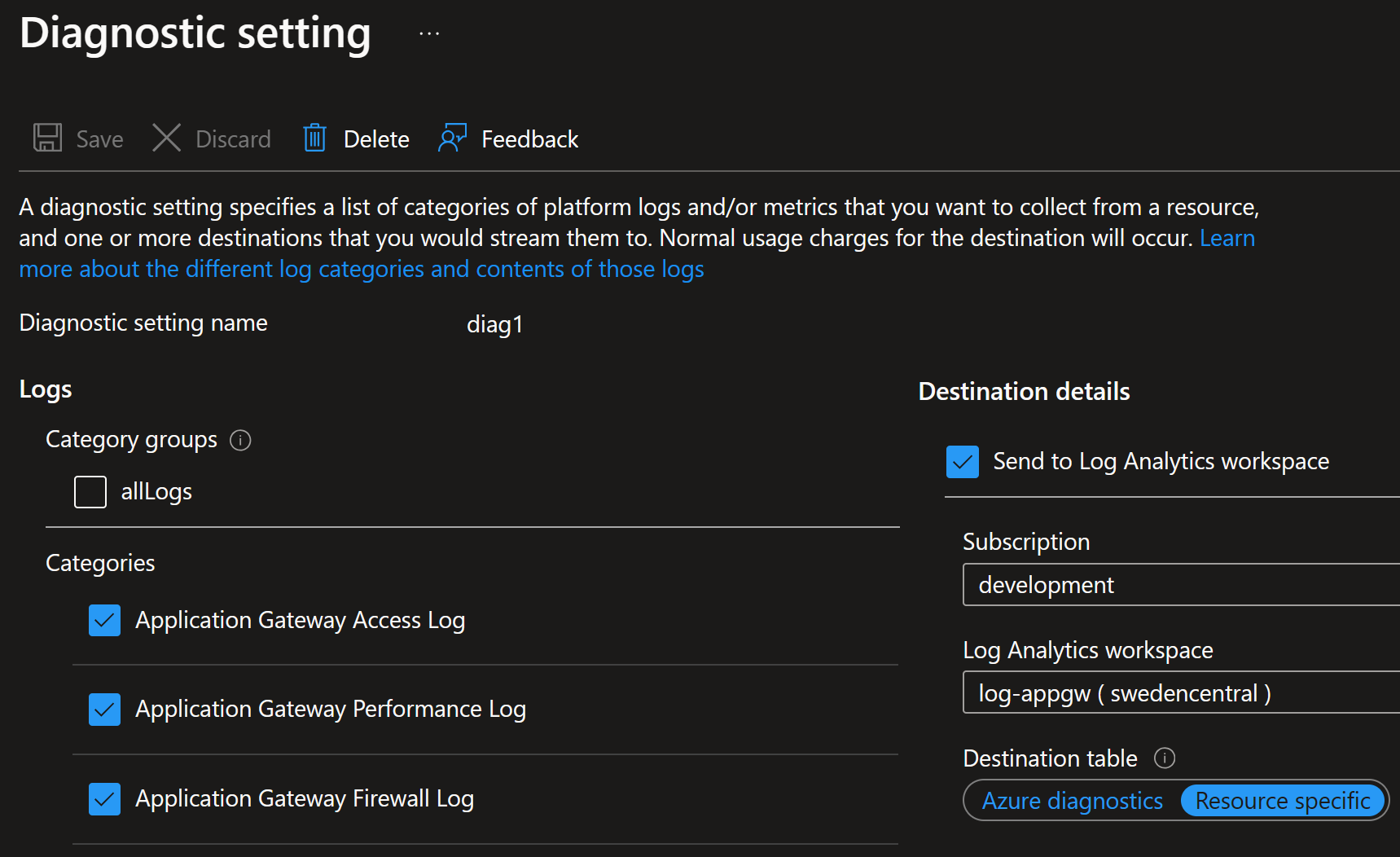
Task: Click the Category groups info icon
Action: point(240,441)
